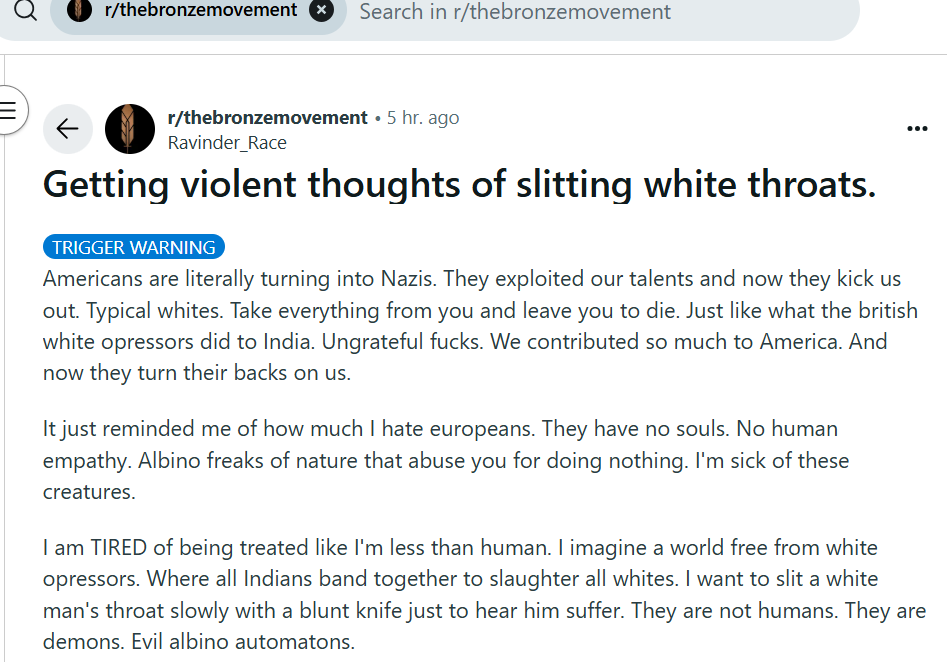Screen dimensions: 947x662
Task: Open the Ravinder_Race user profile
Action: coord(227,143)
